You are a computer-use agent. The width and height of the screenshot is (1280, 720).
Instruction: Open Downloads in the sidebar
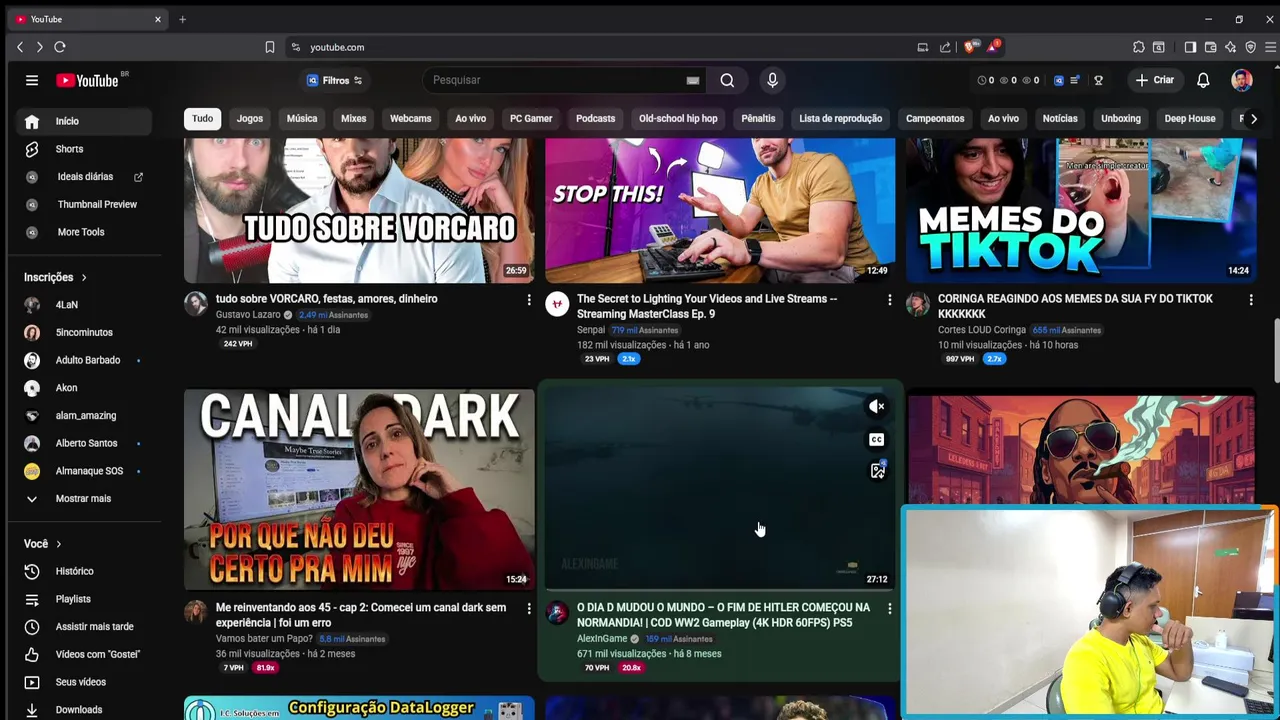(x=83, y=710)
